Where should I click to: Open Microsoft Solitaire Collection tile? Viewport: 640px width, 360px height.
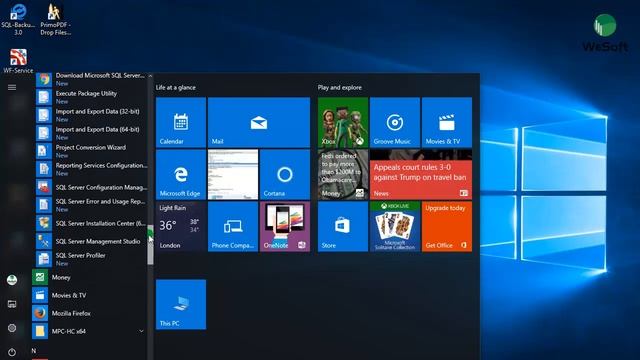(395, 227)
